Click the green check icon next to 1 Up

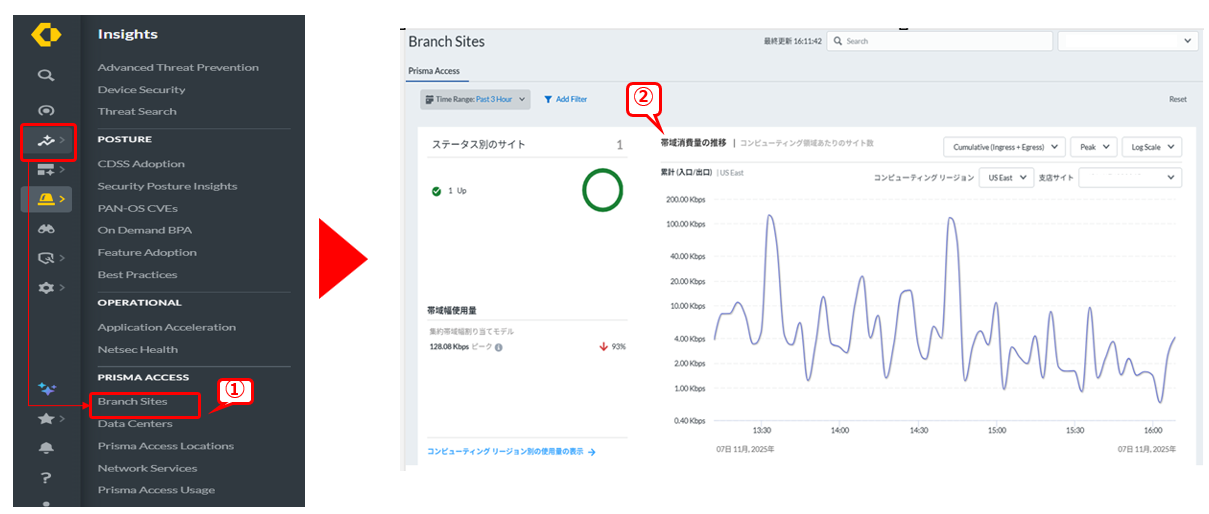pos(436,190)
